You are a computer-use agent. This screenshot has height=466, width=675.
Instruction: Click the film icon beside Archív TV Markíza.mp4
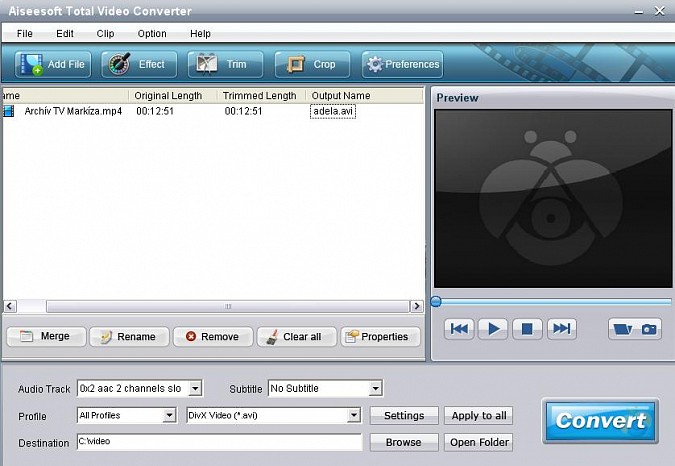click(x=9, y=111)
